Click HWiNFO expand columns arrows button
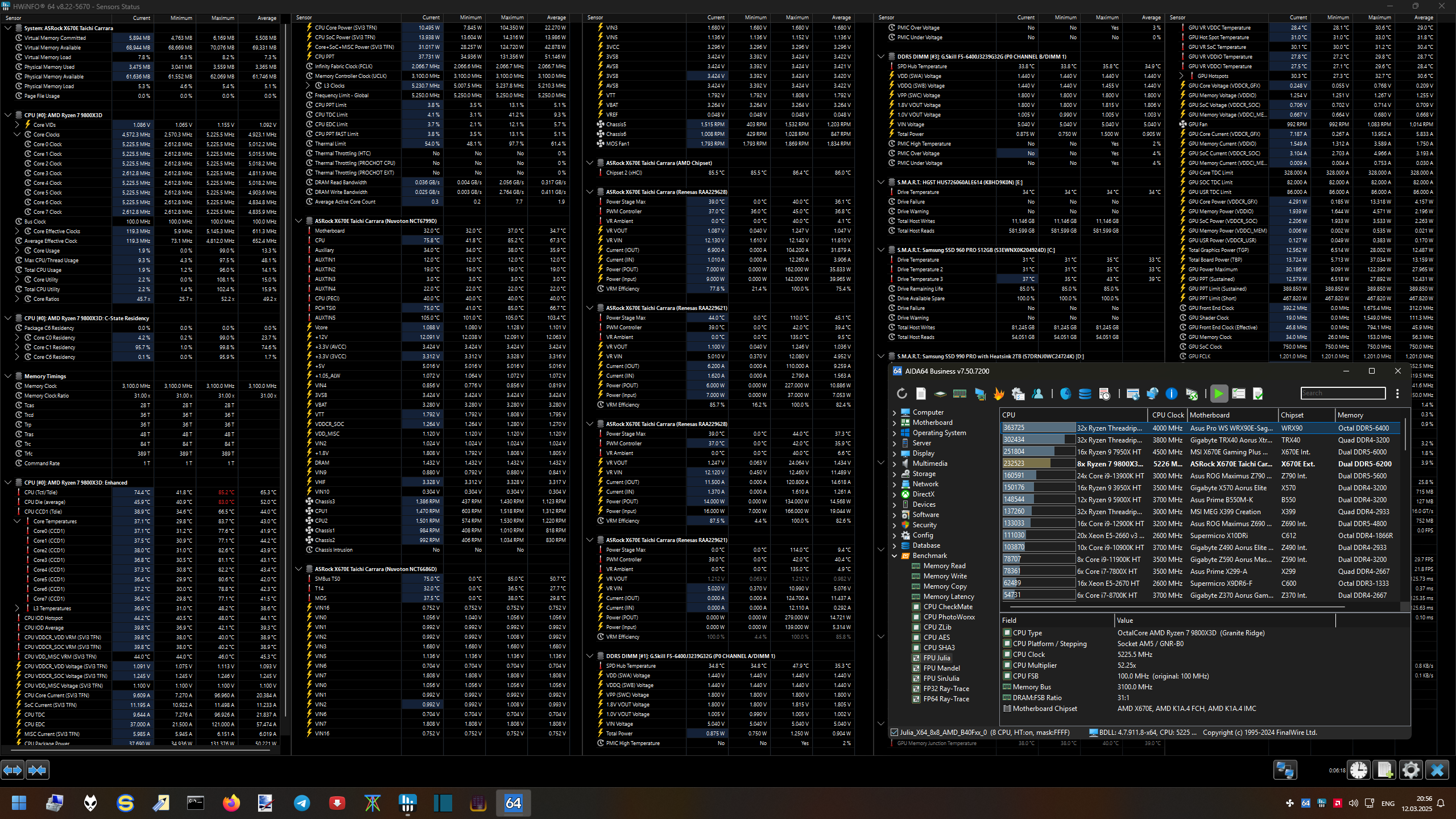 click(13, 770)
